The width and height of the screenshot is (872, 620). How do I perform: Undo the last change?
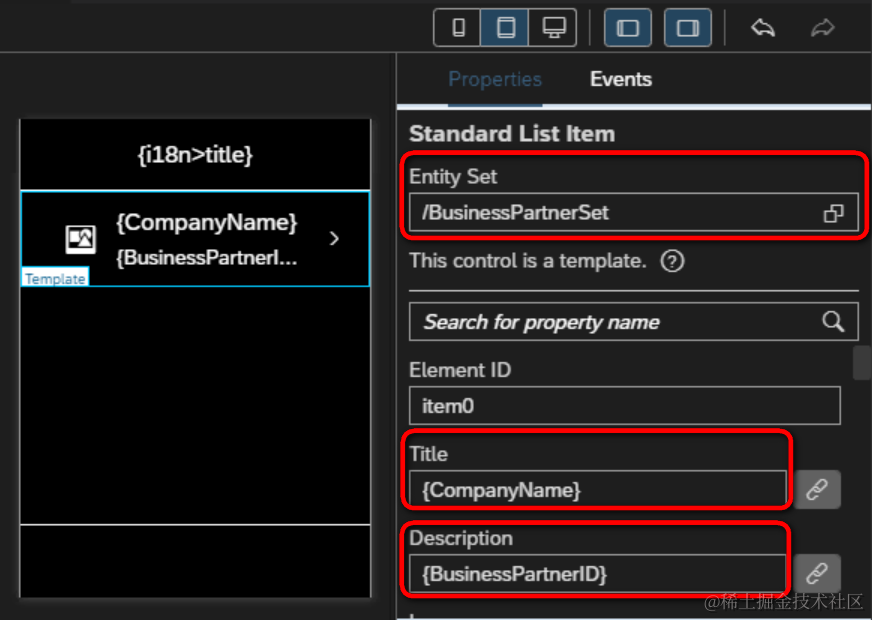763,27
